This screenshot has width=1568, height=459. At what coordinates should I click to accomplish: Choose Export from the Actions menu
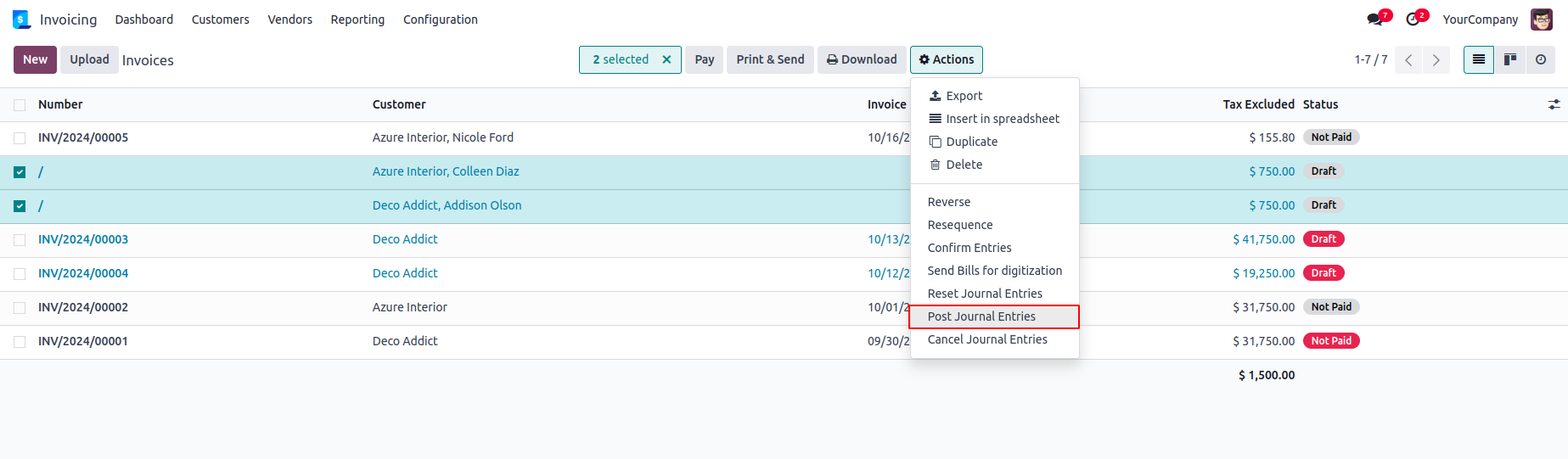tap(964, 96)
